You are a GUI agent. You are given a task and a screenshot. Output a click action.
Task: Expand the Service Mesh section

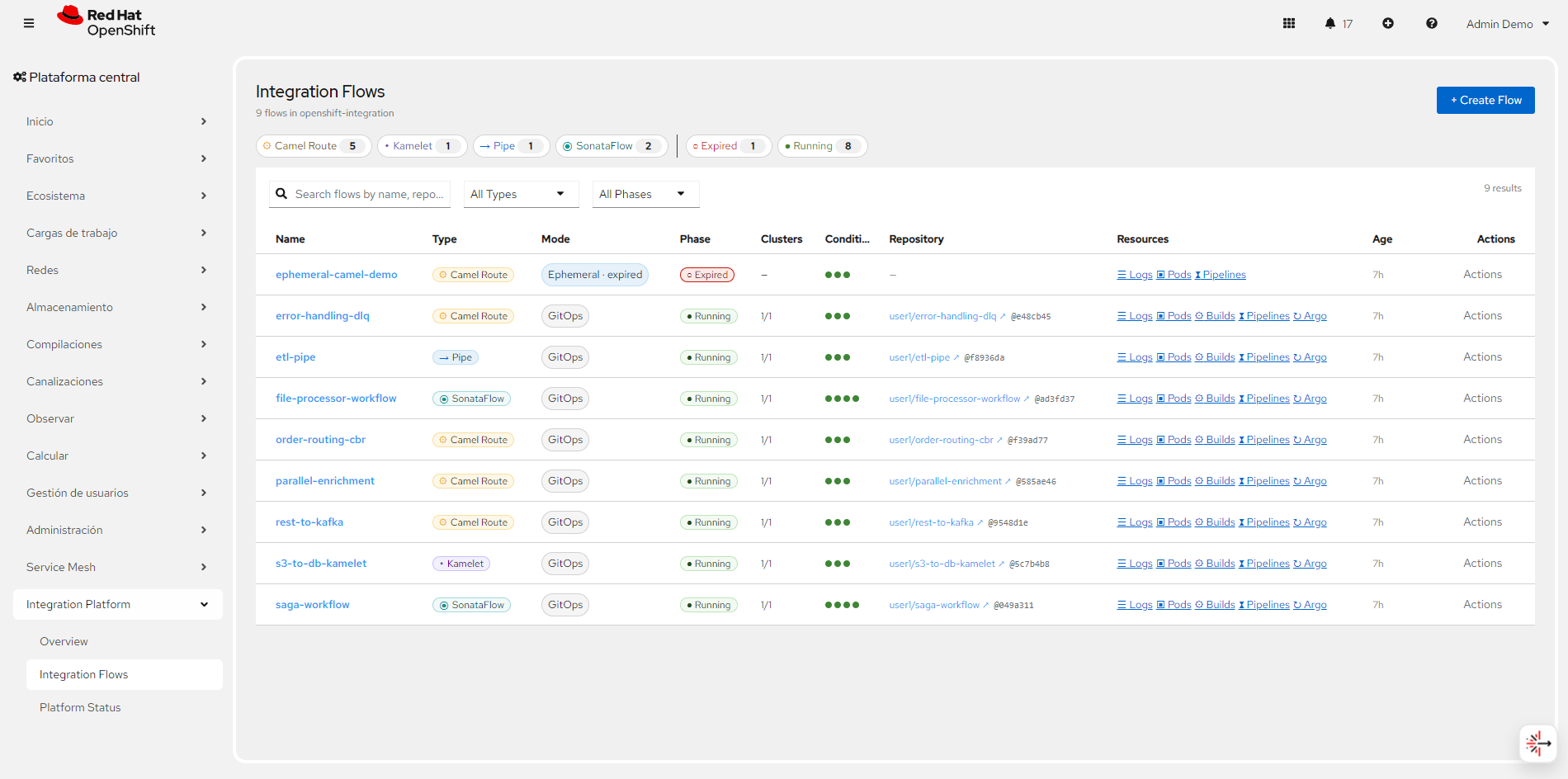coord(117,567)
